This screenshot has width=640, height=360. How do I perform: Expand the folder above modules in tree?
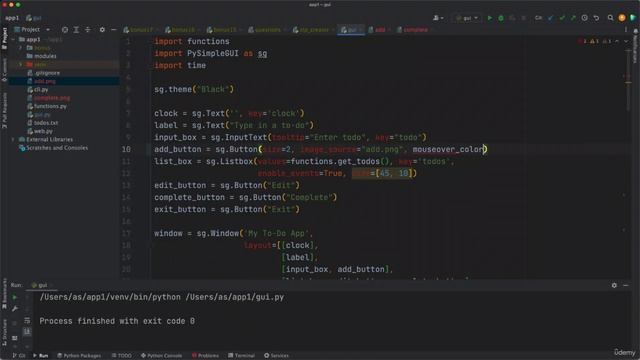click(x=20, y=48)
